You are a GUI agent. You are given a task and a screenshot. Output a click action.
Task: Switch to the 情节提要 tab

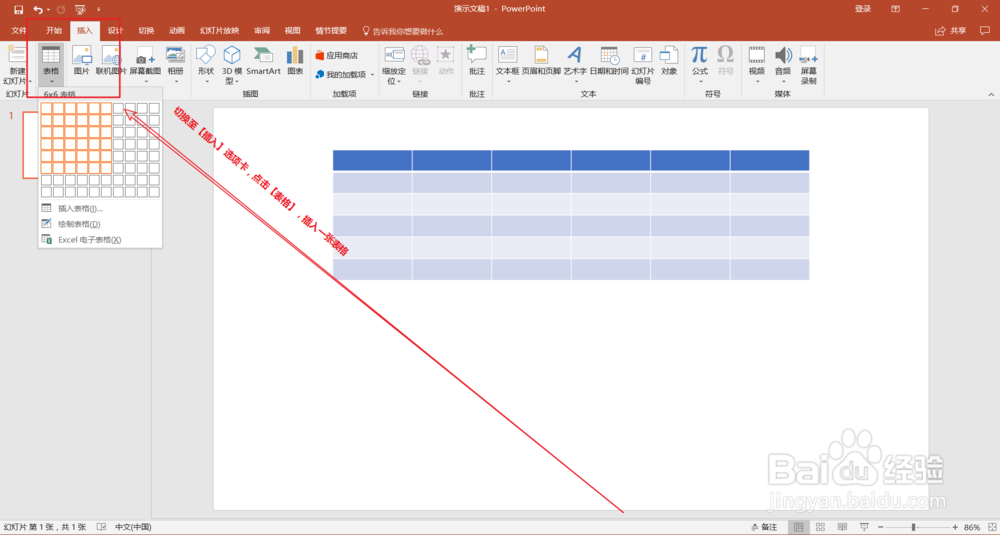pos(332,31)
